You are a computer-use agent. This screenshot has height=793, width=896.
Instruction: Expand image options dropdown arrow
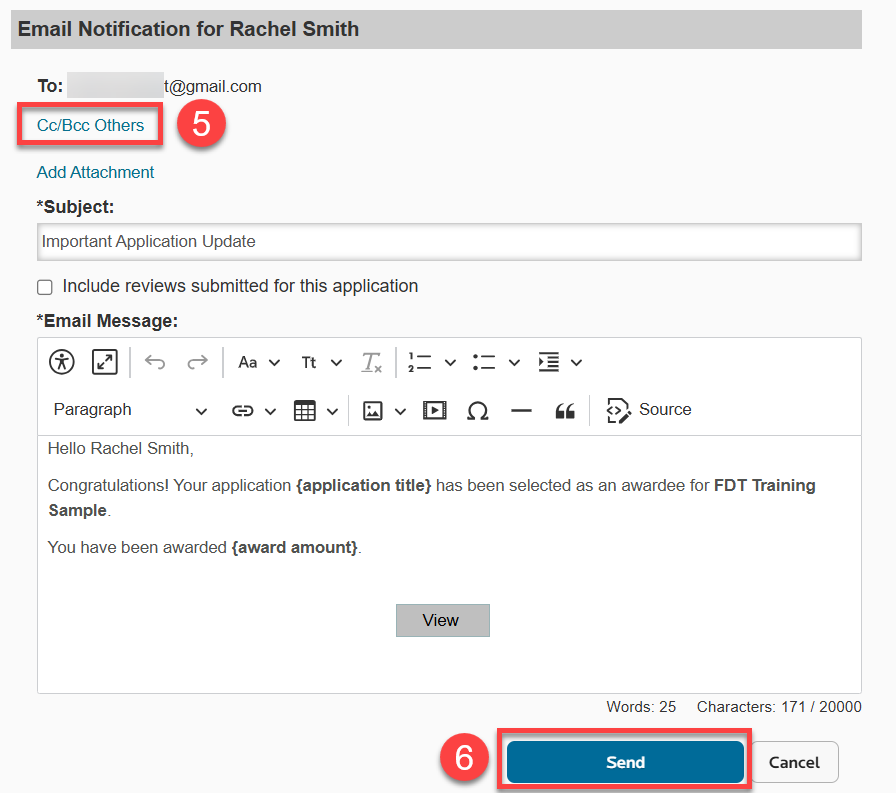[x=401, y=411]
